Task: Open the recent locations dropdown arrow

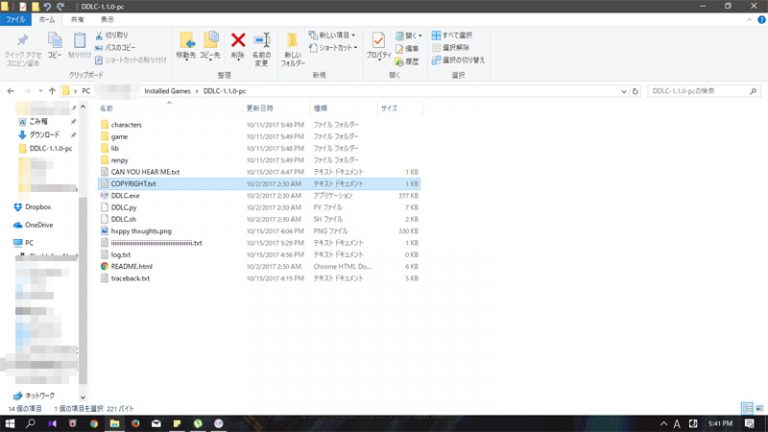Action: pyautogui.click(x=40, y=91)
